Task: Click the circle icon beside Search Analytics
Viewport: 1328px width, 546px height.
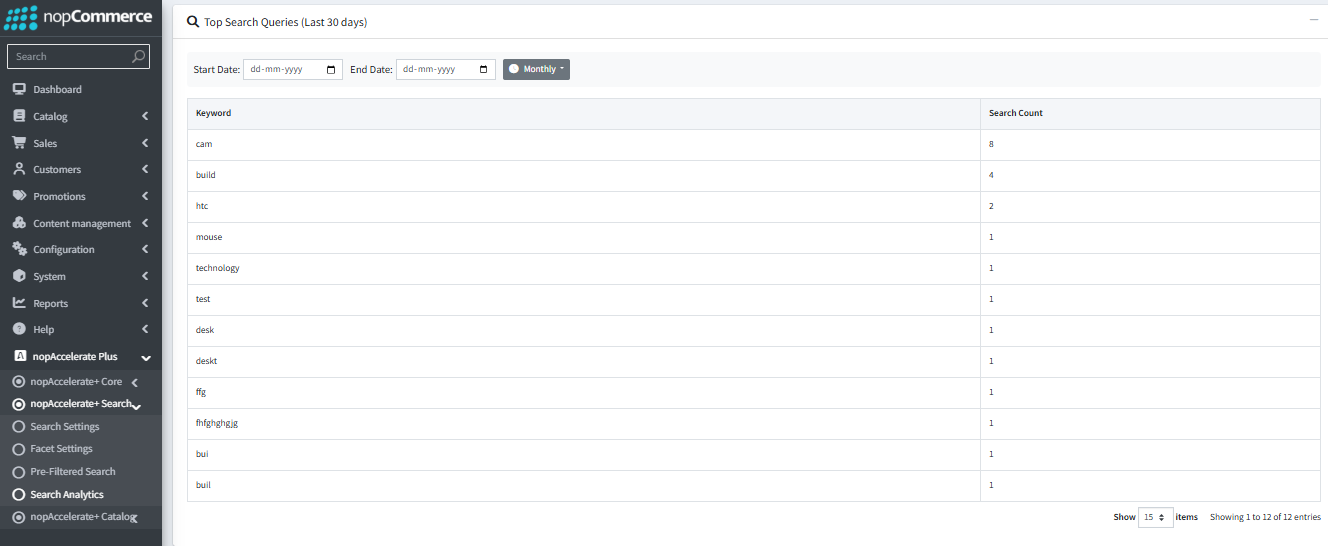Action: (18, 495)
